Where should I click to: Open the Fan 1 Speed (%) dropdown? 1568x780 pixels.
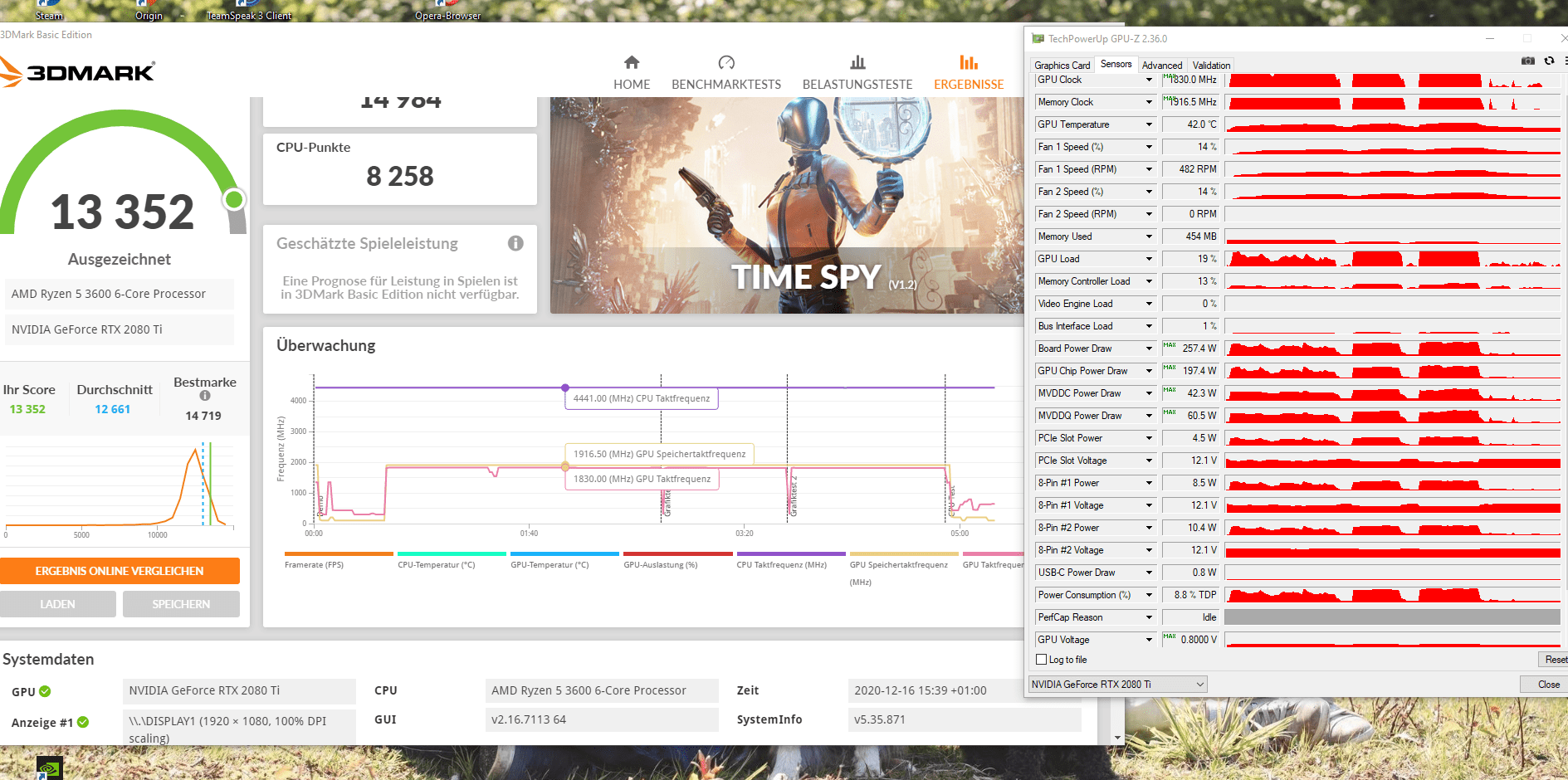coord(1149,147)
